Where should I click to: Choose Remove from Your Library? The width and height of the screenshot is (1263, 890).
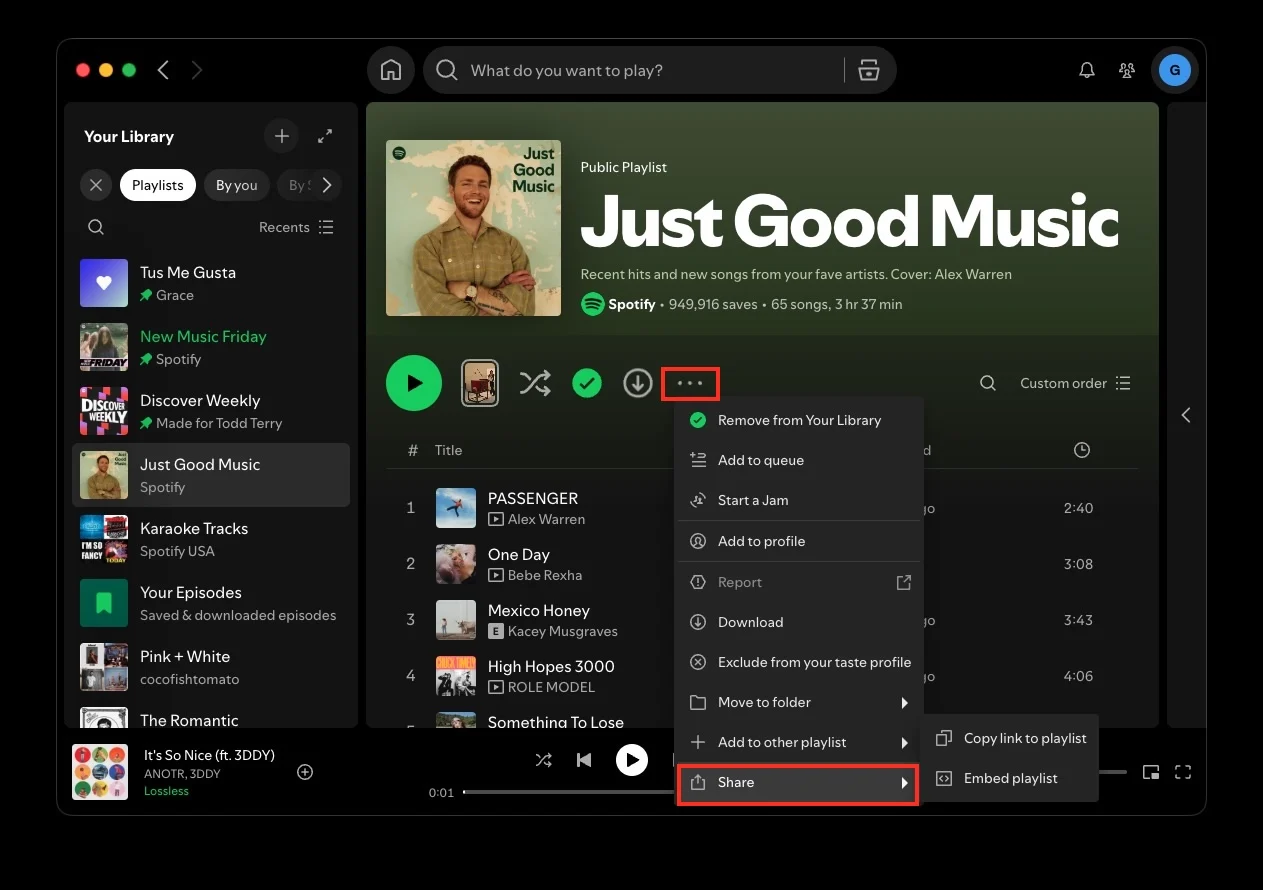click(x=799, y=420)
